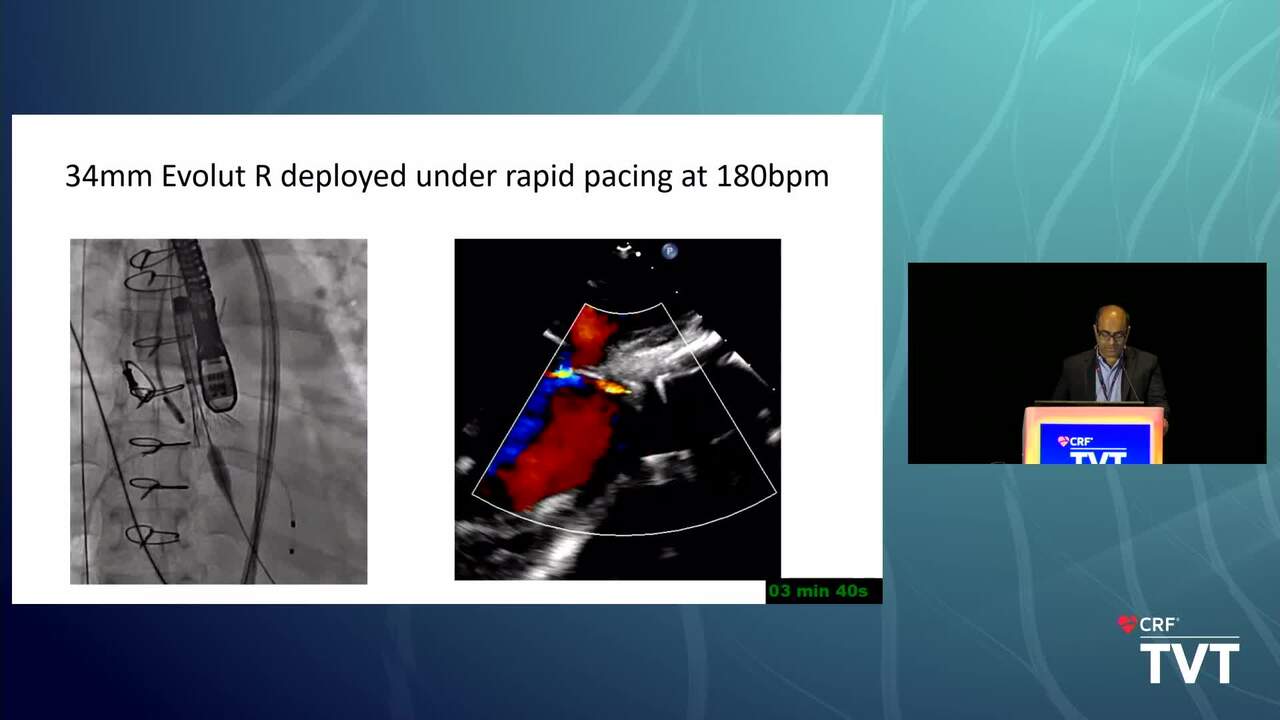
Task: Click the speaker video feed
Action: 1087,363
